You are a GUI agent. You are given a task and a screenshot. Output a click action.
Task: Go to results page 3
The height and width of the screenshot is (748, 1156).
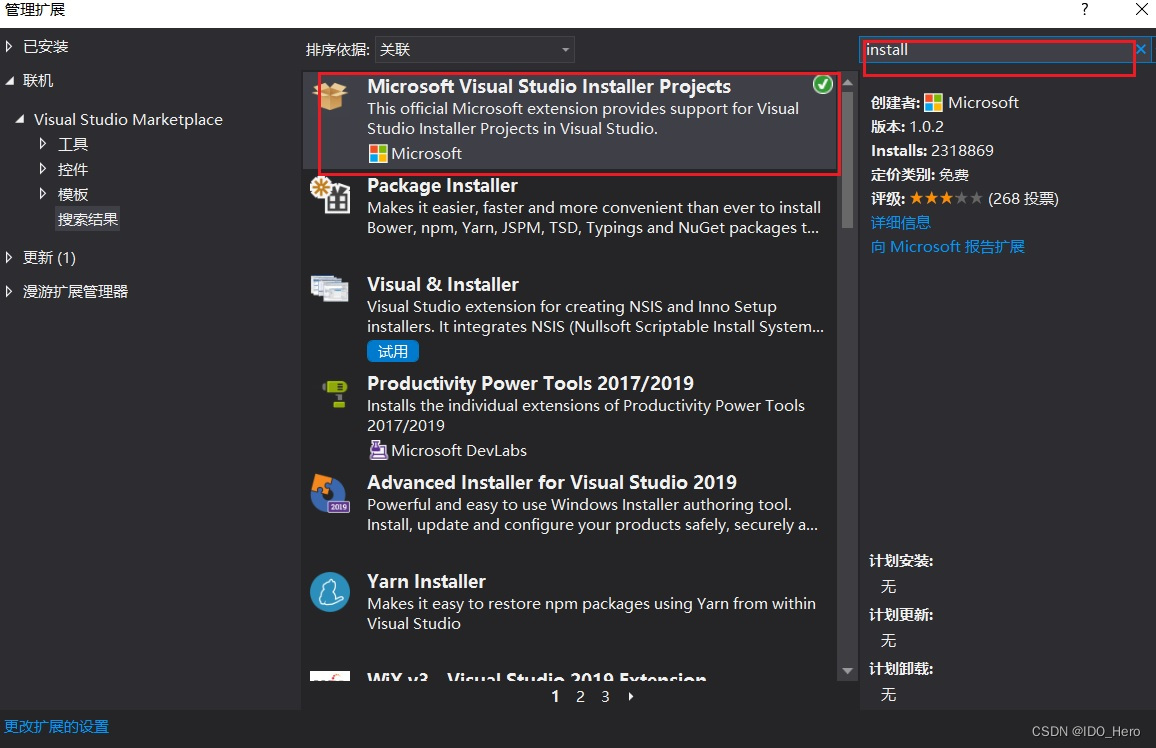tap(605, 696)
